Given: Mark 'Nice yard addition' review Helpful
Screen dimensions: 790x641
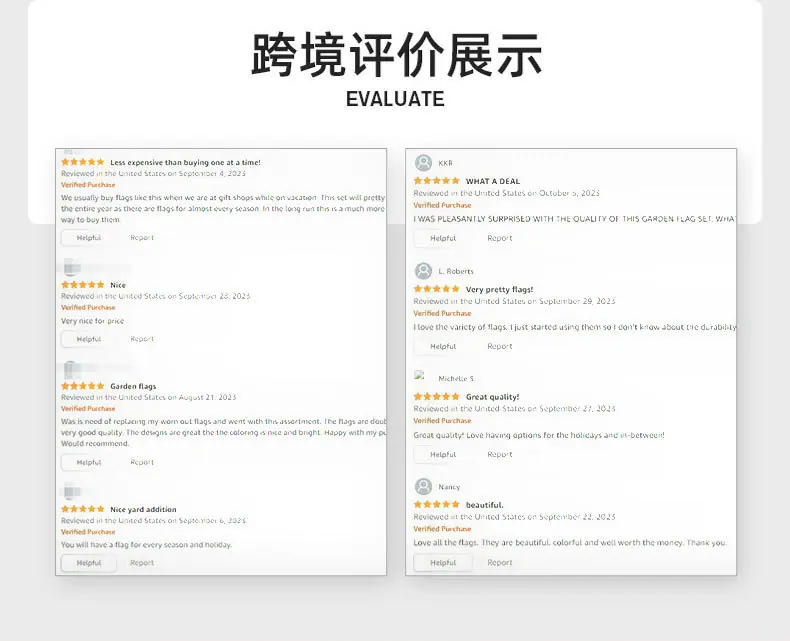Looking at the screenshot, I should click(89, 563).
